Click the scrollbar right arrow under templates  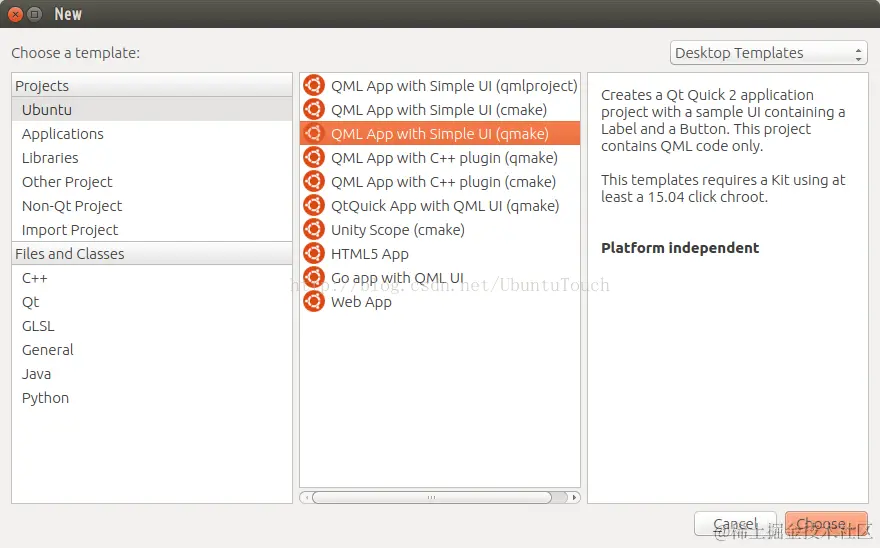point(574,497)
